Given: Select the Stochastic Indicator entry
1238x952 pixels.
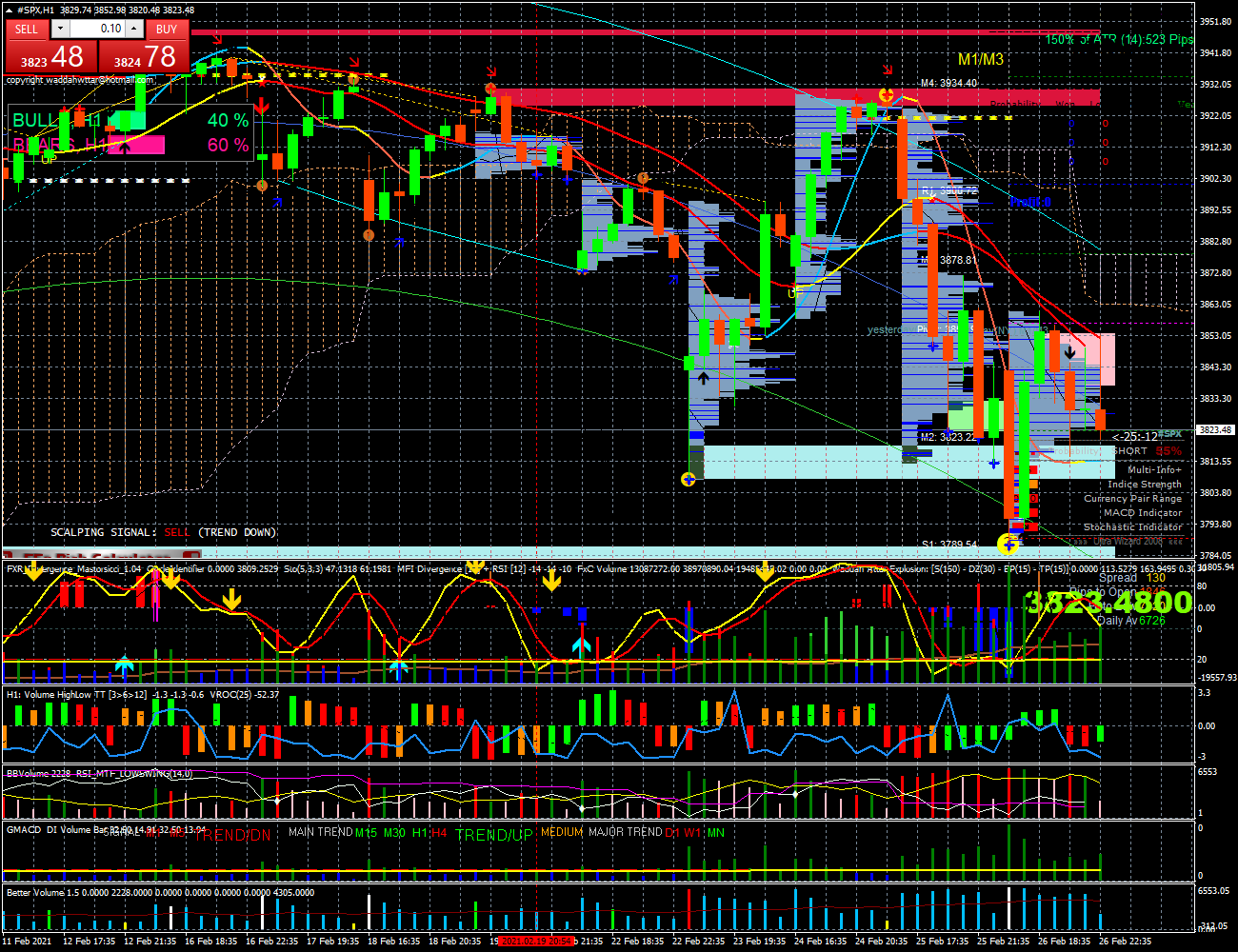Looking at the screenshot, I should tap(1133, 526).
